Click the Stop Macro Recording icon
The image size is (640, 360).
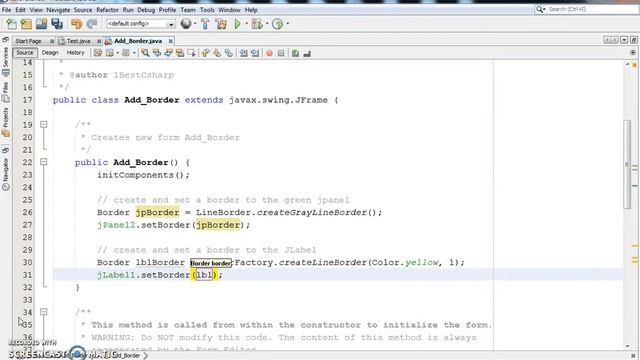click(x=281, y=53)
